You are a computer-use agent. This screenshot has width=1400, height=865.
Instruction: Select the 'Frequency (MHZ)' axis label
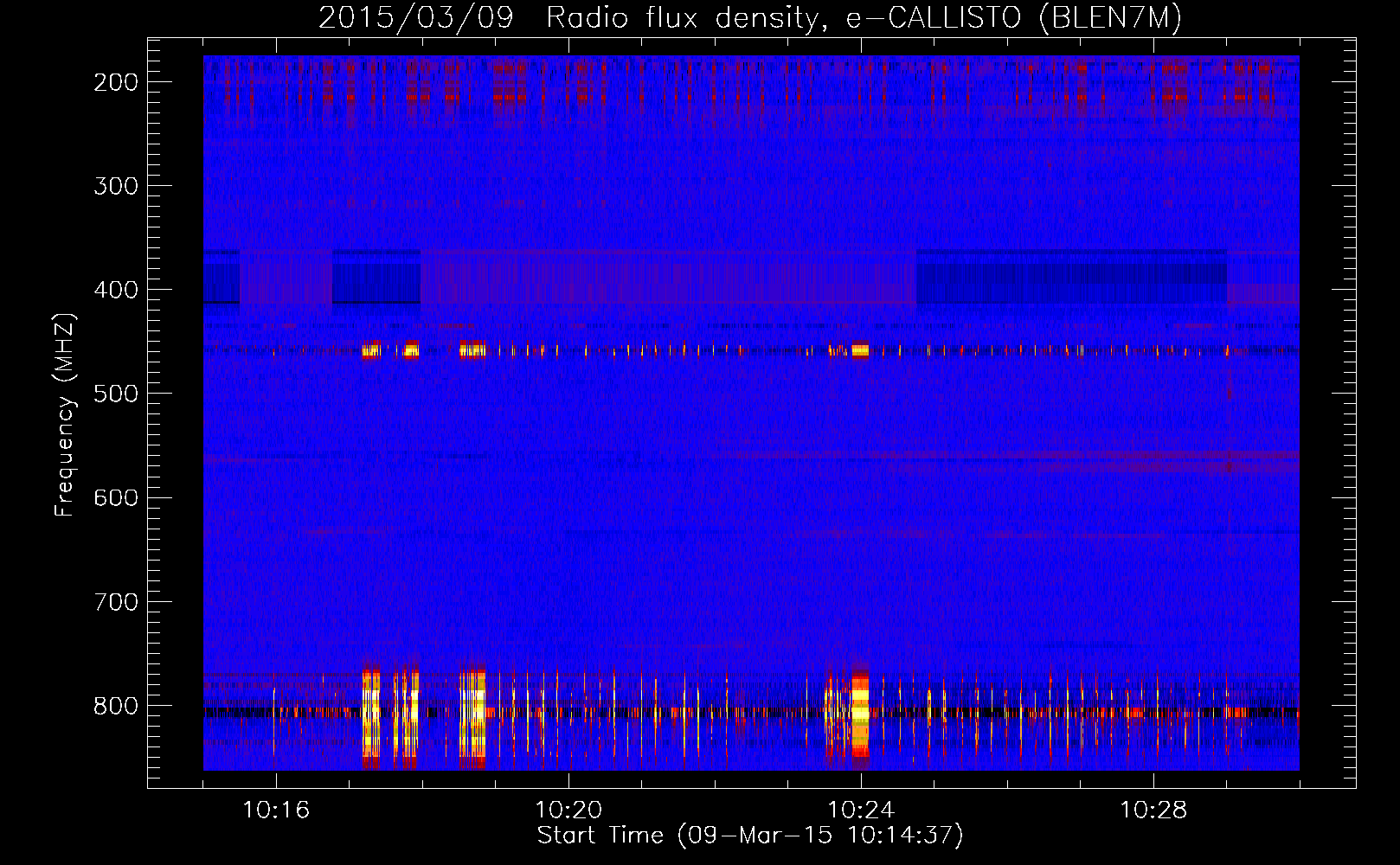(x=65, y=415)
